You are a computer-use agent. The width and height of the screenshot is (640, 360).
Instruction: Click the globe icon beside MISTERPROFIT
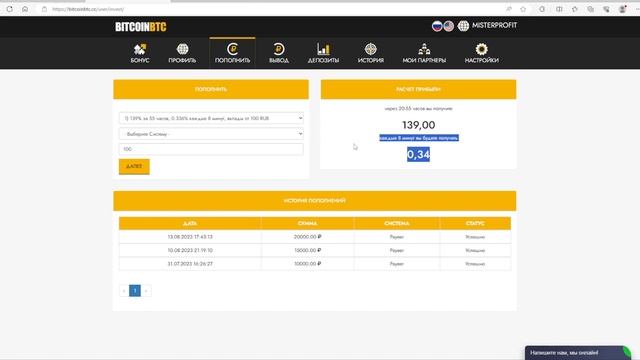(463, 26)
